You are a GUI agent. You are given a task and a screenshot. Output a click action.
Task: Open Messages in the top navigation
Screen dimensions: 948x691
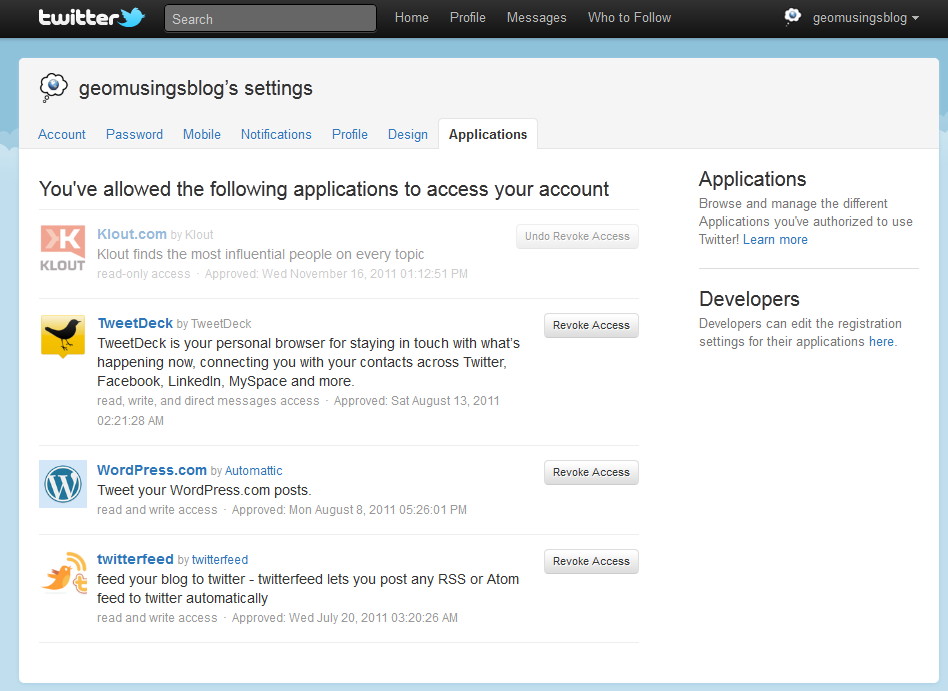coord(536,18)
